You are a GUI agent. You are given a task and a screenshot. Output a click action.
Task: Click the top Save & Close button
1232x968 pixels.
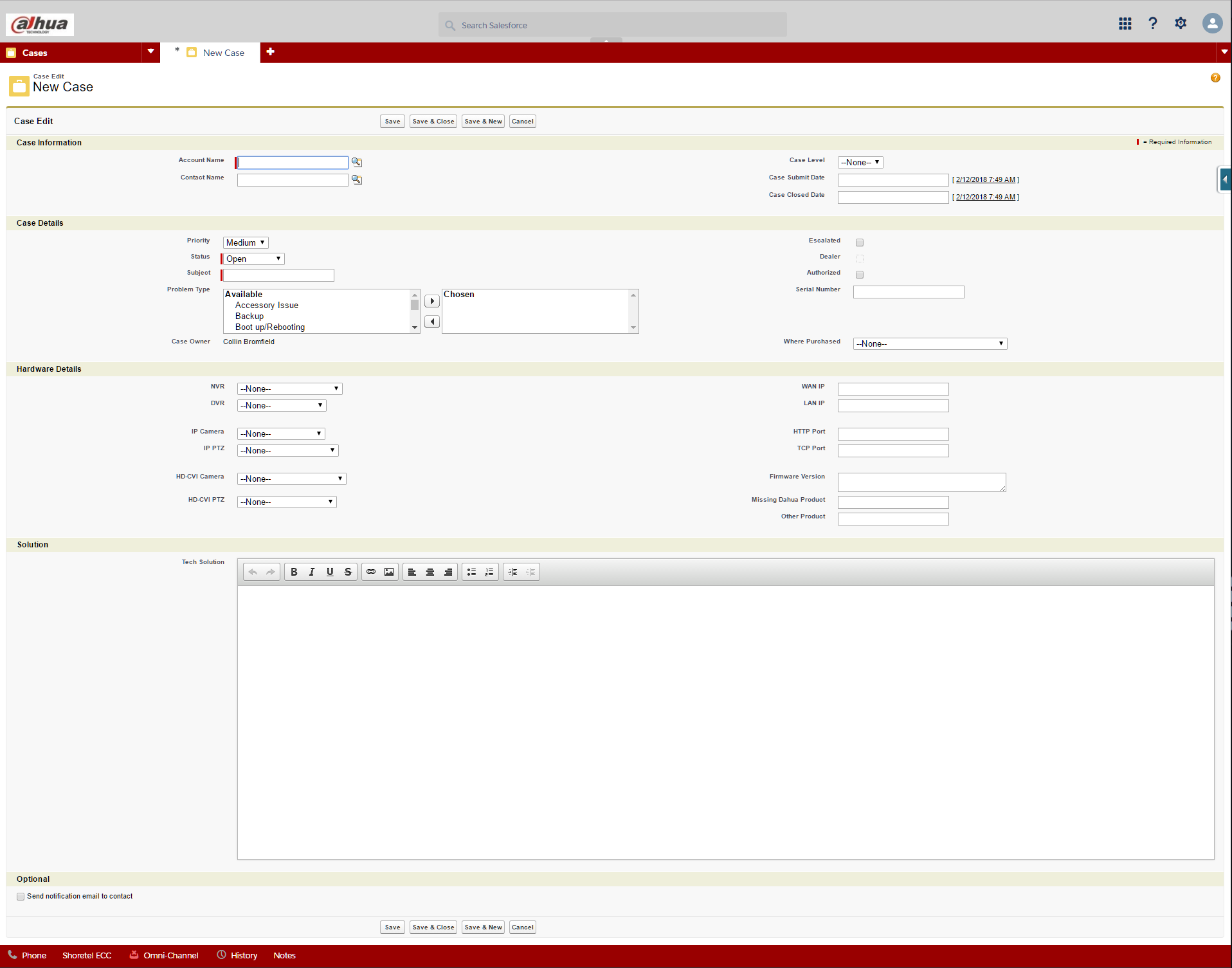pyautogui.click(x=433, y=122)
